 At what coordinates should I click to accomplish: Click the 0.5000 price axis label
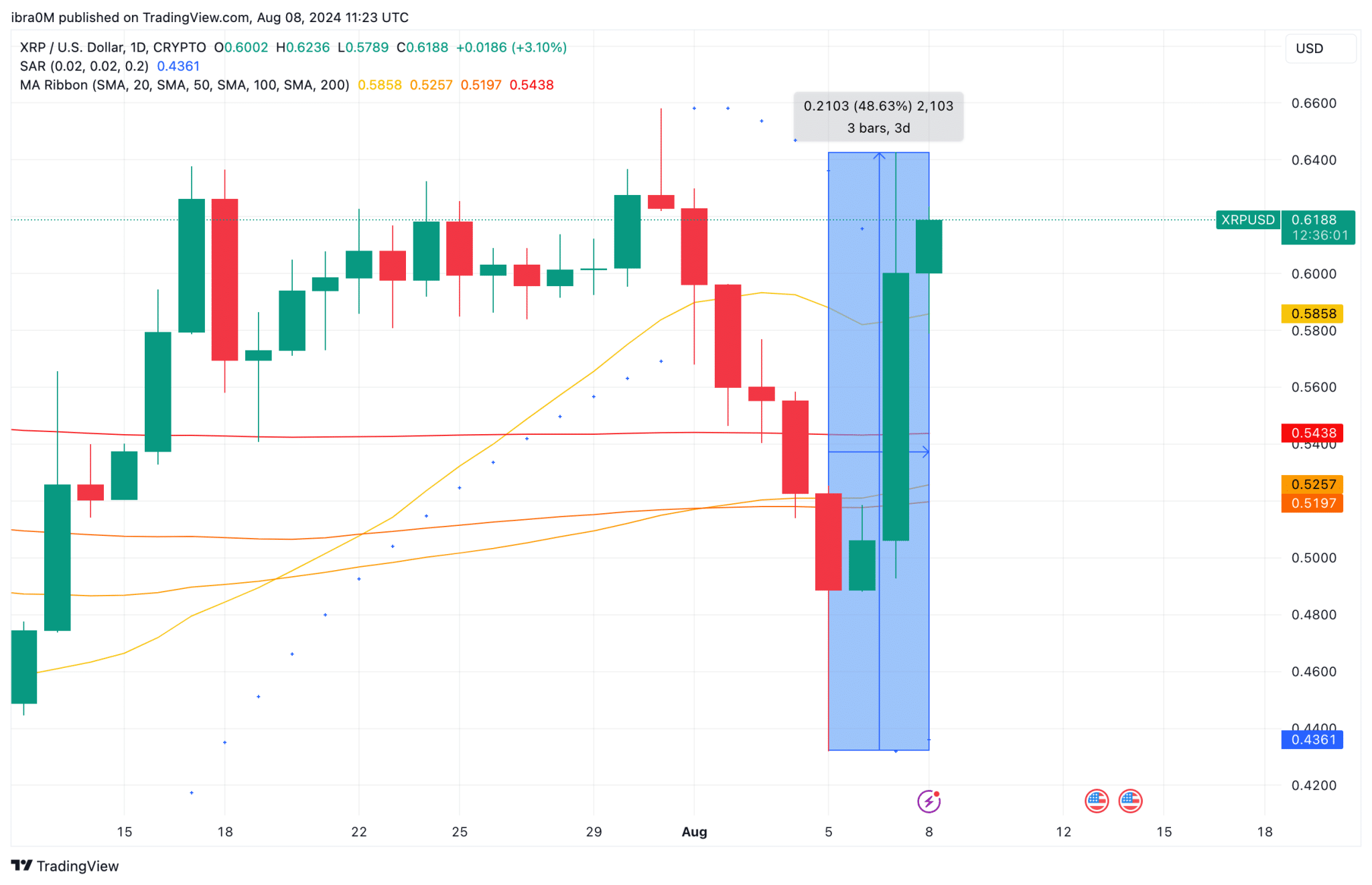point(1314,558)
